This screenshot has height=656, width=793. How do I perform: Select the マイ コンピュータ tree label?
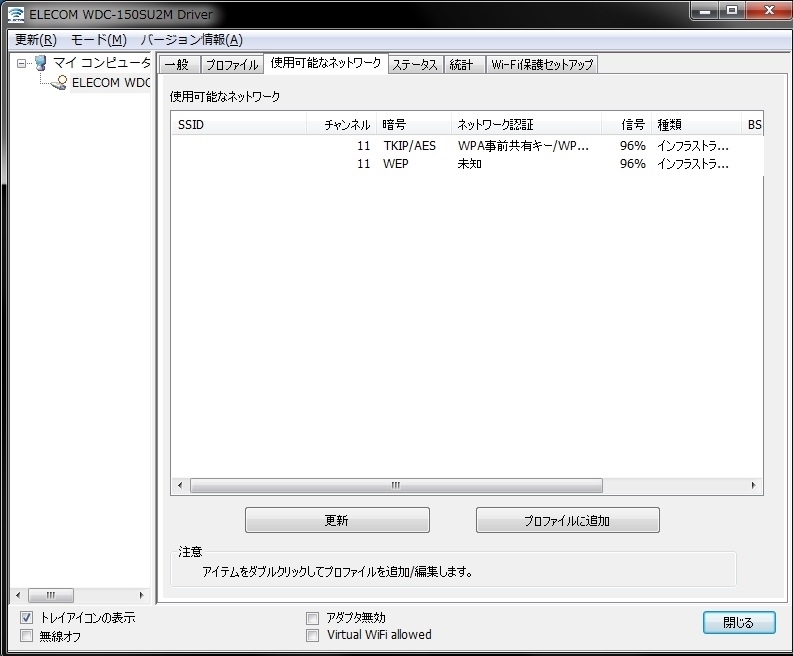pos(102,63)
